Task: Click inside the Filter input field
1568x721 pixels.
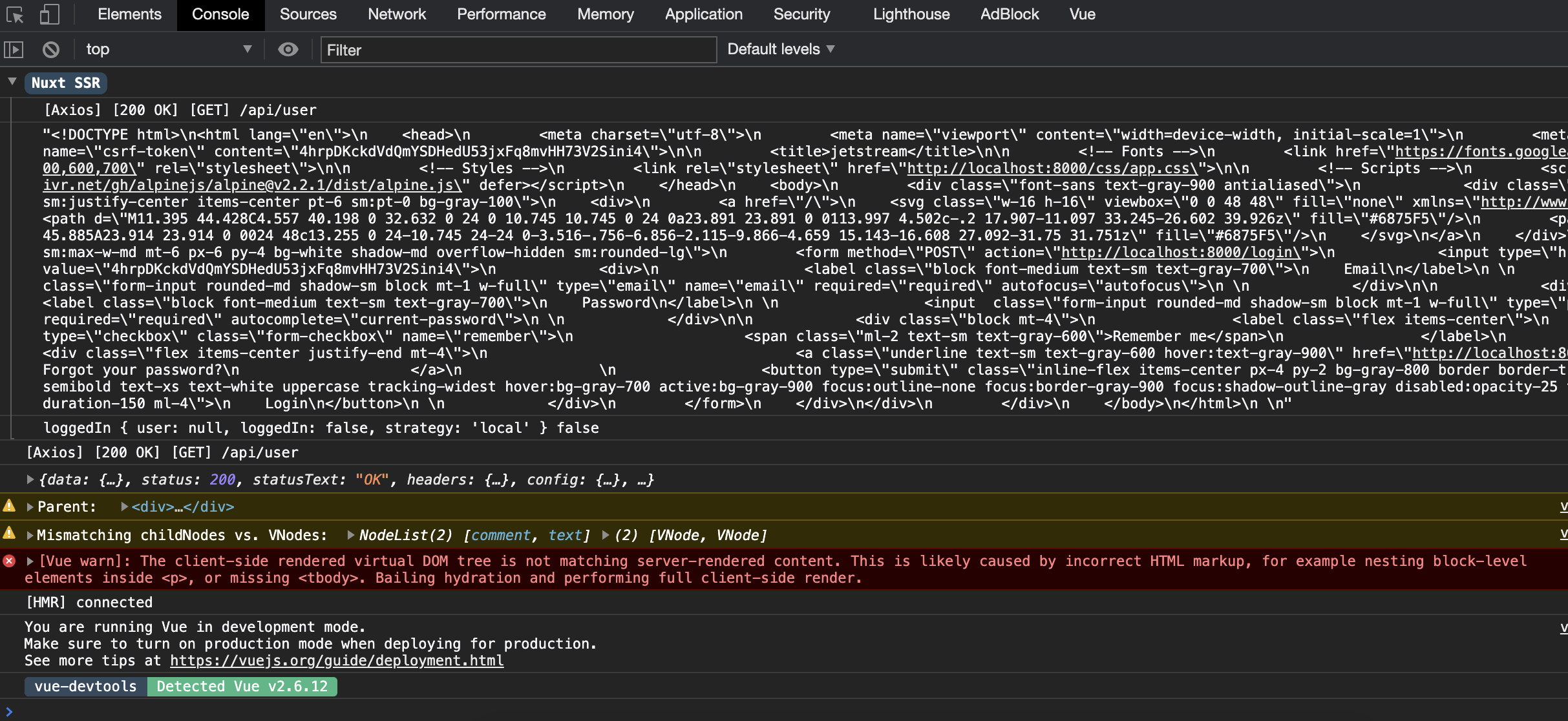Action: pos(517,49)
